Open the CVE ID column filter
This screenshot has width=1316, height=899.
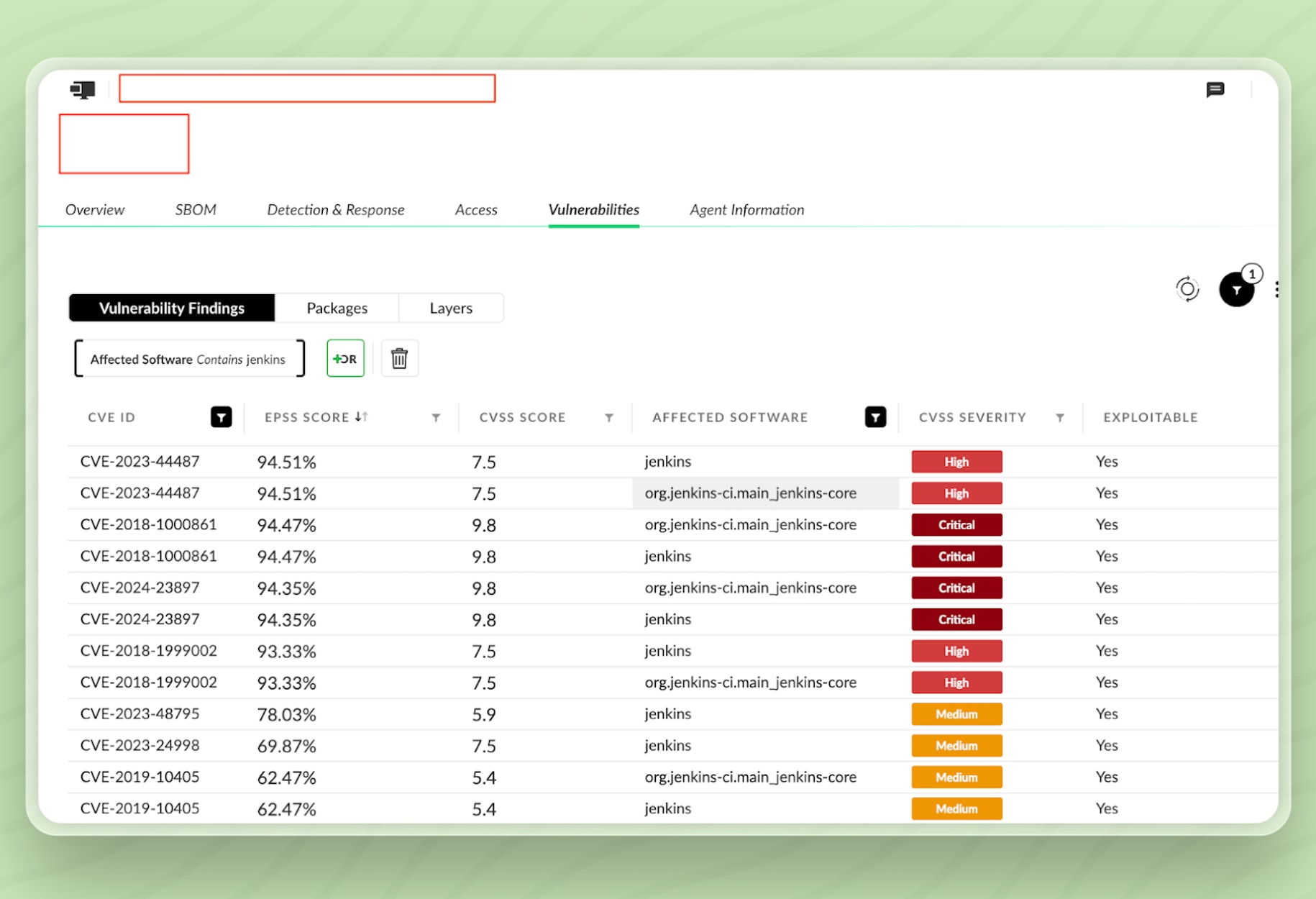(x=221, y=417)
